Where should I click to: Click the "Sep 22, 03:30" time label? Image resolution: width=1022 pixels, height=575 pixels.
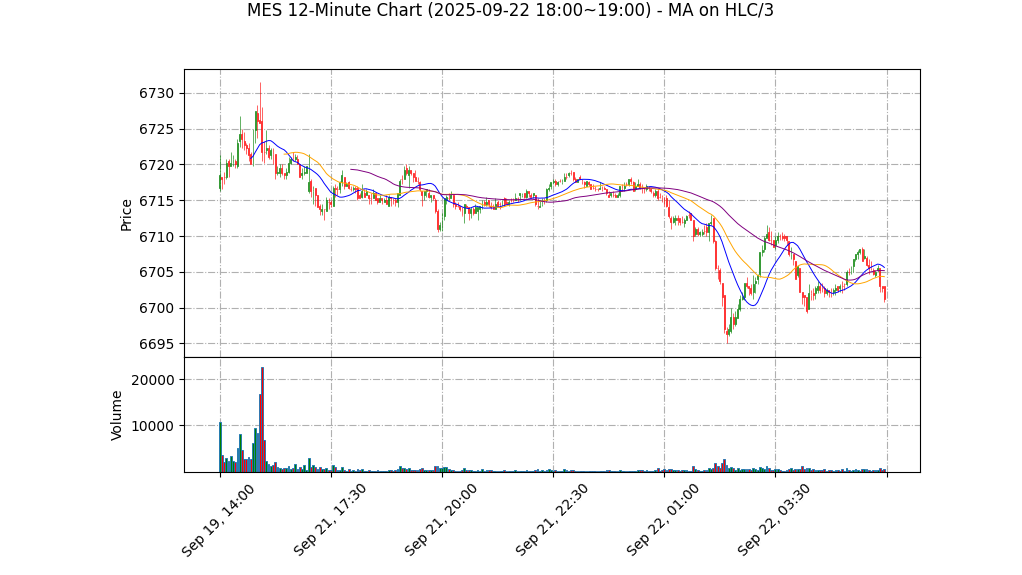pos(773,520)
